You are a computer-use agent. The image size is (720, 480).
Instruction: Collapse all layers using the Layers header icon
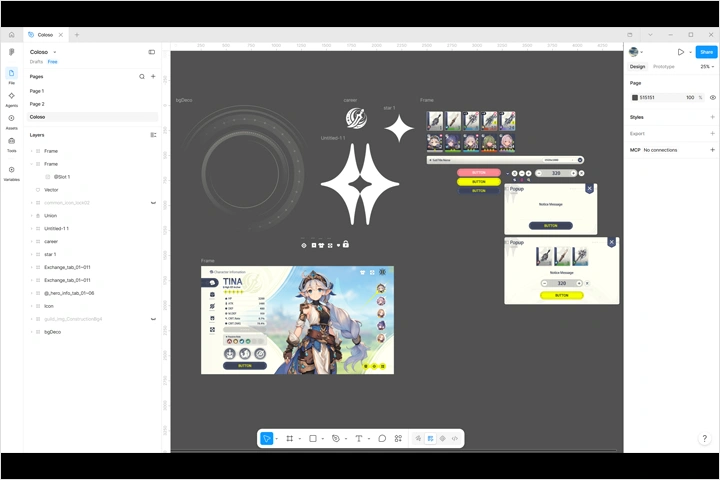153,135
